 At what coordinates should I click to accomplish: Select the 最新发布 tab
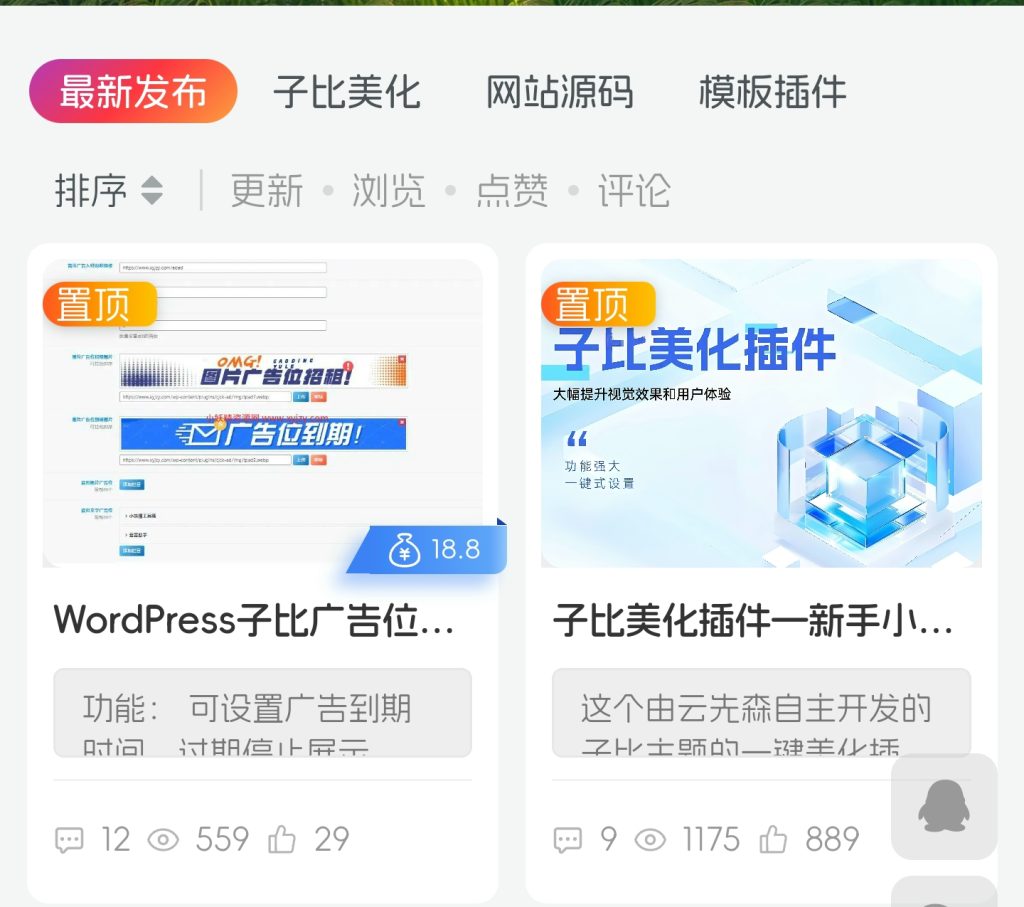pyautogui.click(x=133, y=90)
